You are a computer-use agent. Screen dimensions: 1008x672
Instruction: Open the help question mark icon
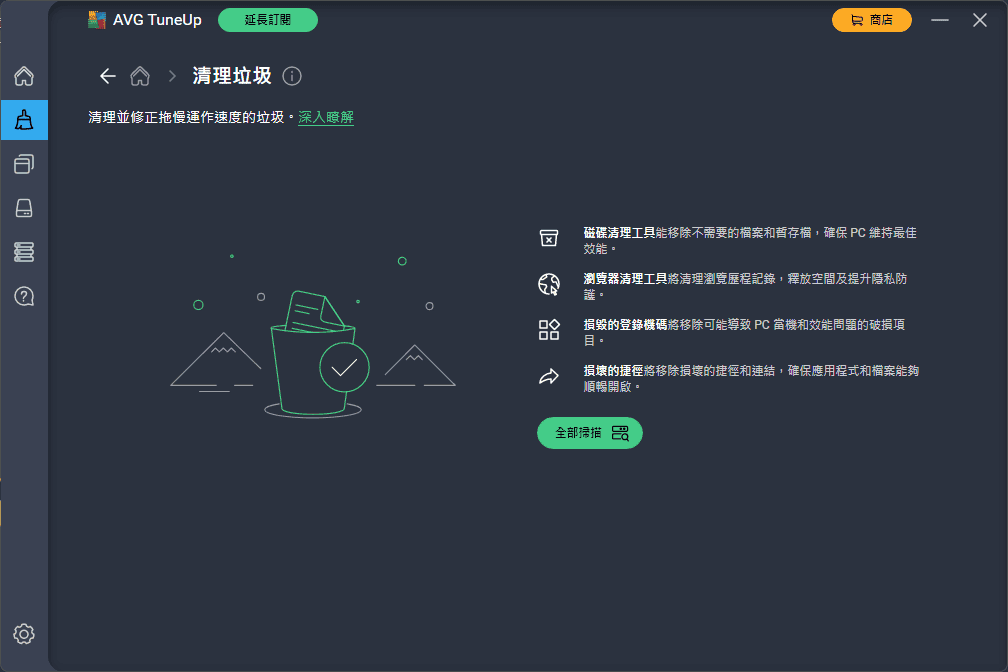click(24, 296)
